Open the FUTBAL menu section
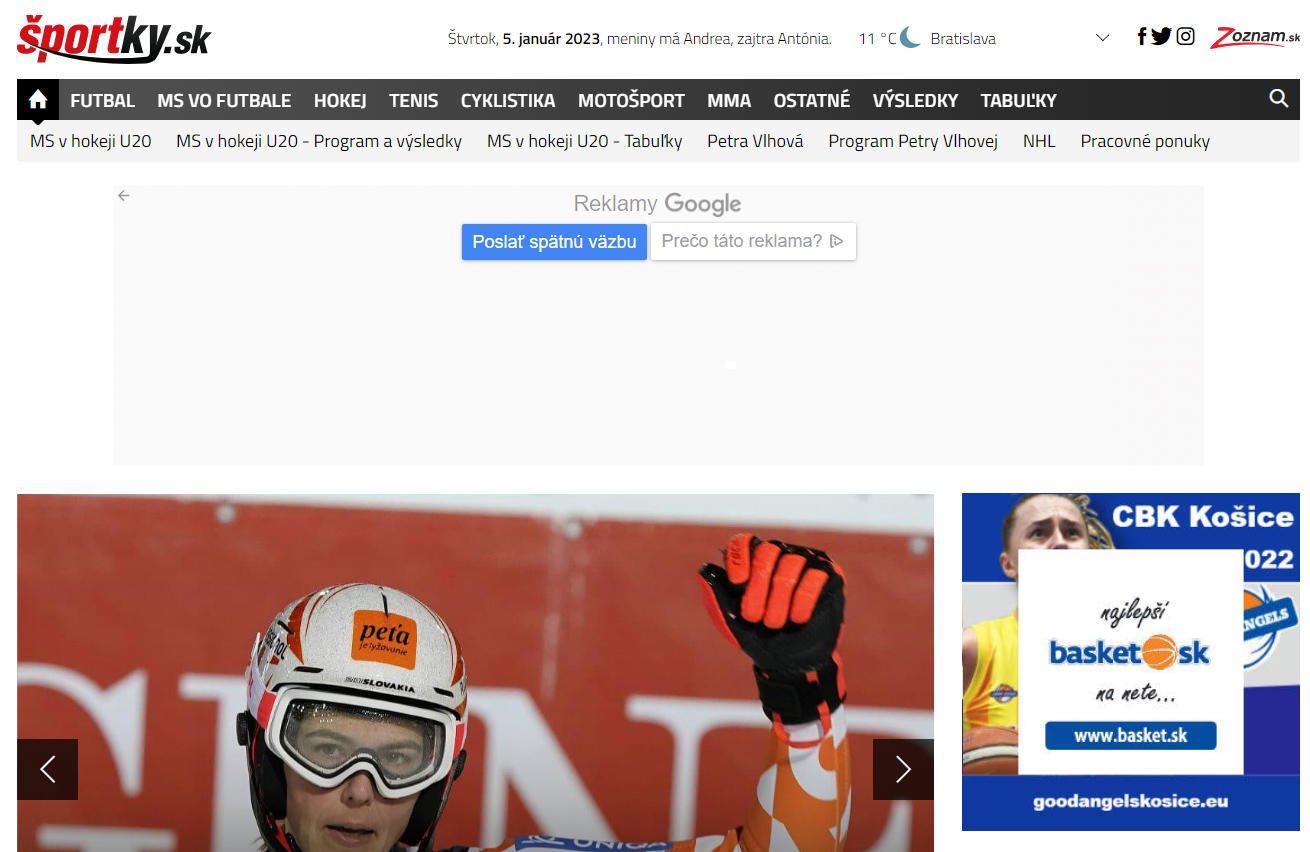This screenshot has height=852, width=1310. 102,101
